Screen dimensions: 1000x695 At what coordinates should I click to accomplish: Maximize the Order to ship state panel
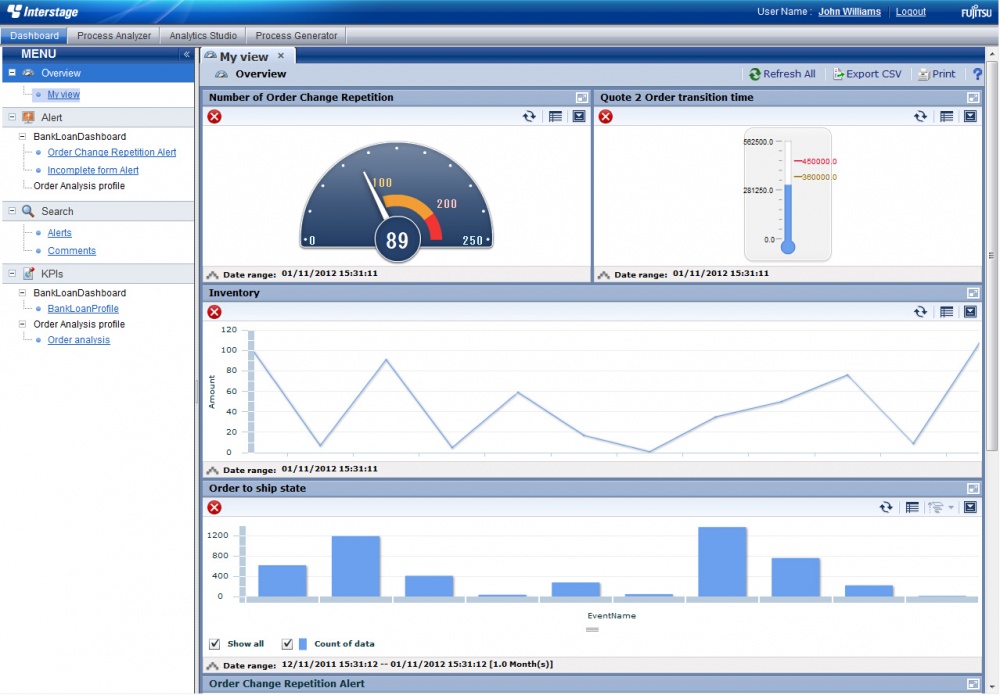click(973, 488)
